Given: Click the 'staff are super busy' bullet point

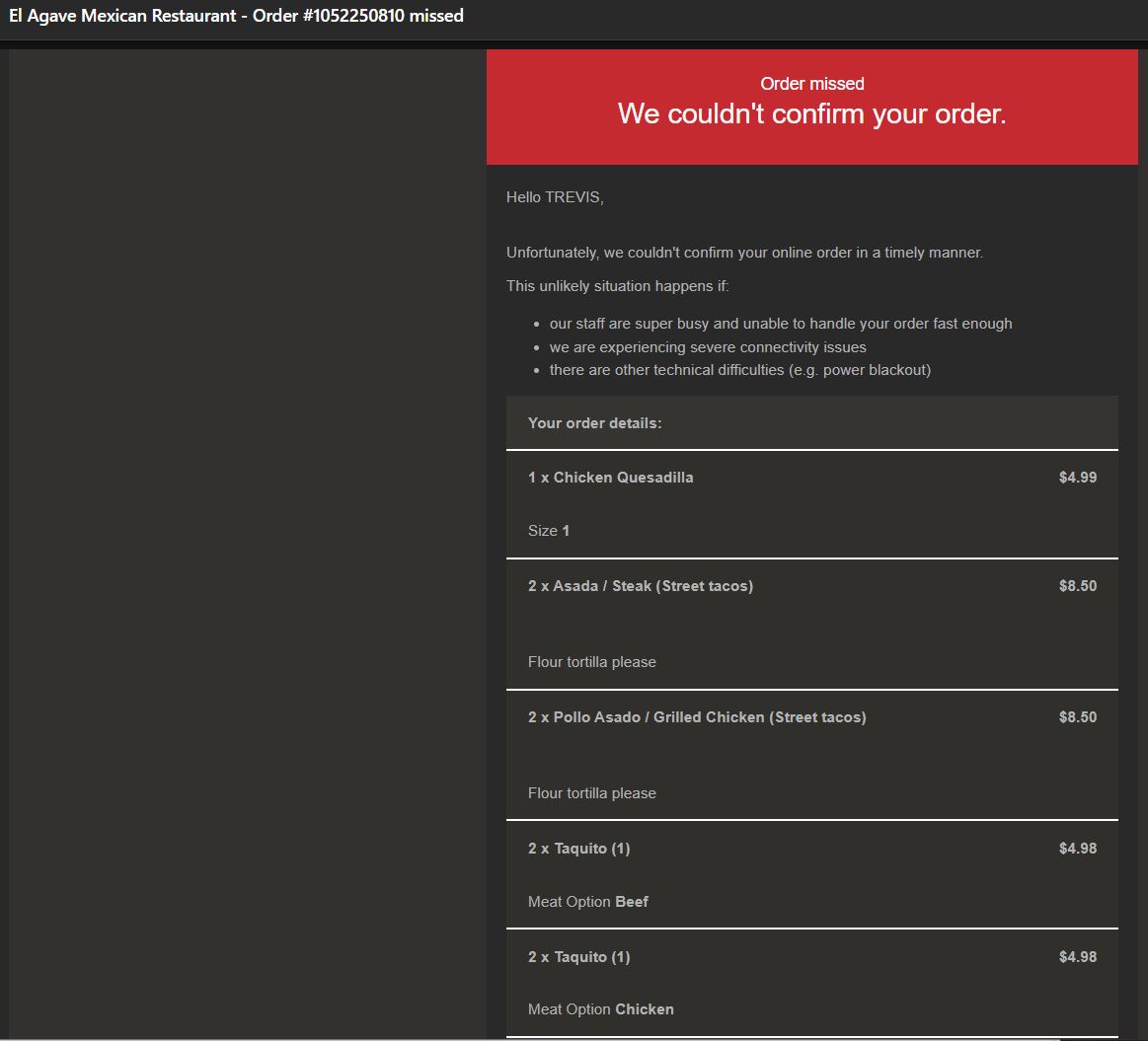Looking at the screenshot, I should coord(780,324).
